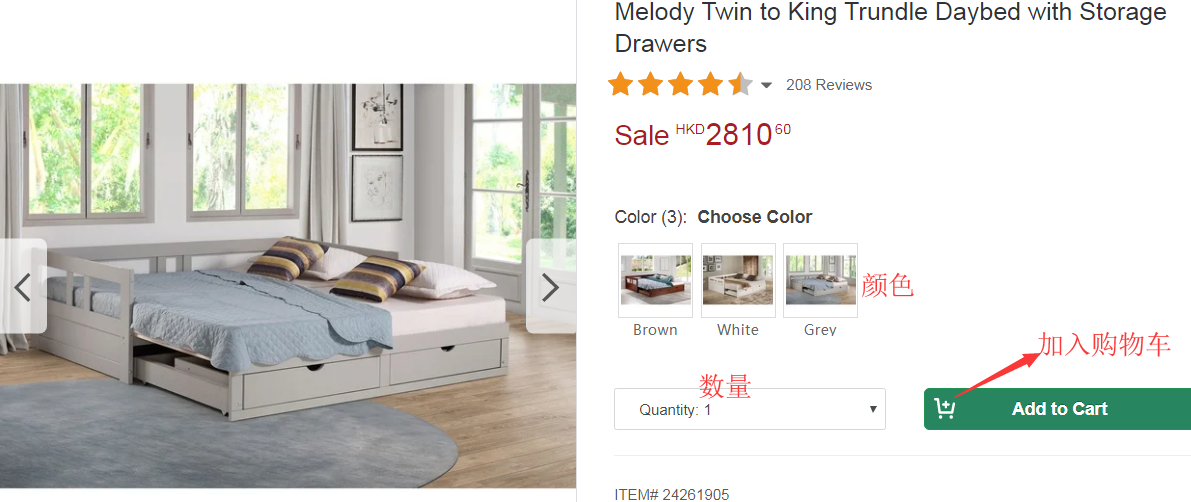This screenshot has height=502, width=1191.
Task: Click the Add to Cart button
Action: pos(1057,409)
